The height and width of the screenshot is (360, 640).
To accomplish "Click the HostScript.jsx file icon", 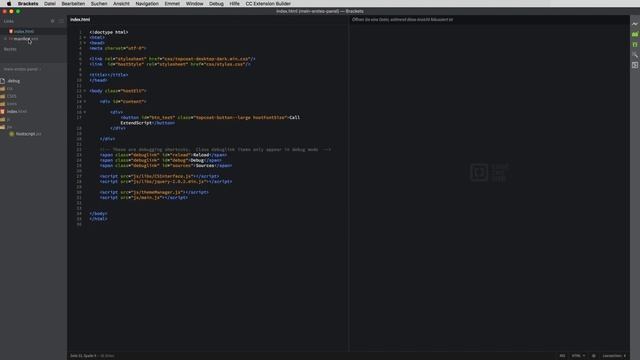I will (x=11, y=134).
